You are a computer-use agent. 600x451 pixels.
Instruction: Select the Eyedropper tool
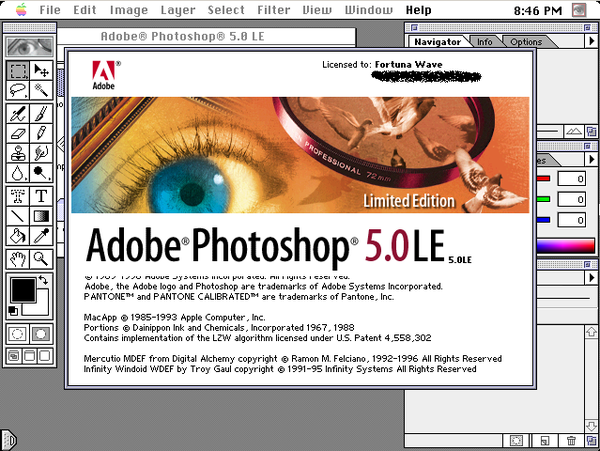41,236
